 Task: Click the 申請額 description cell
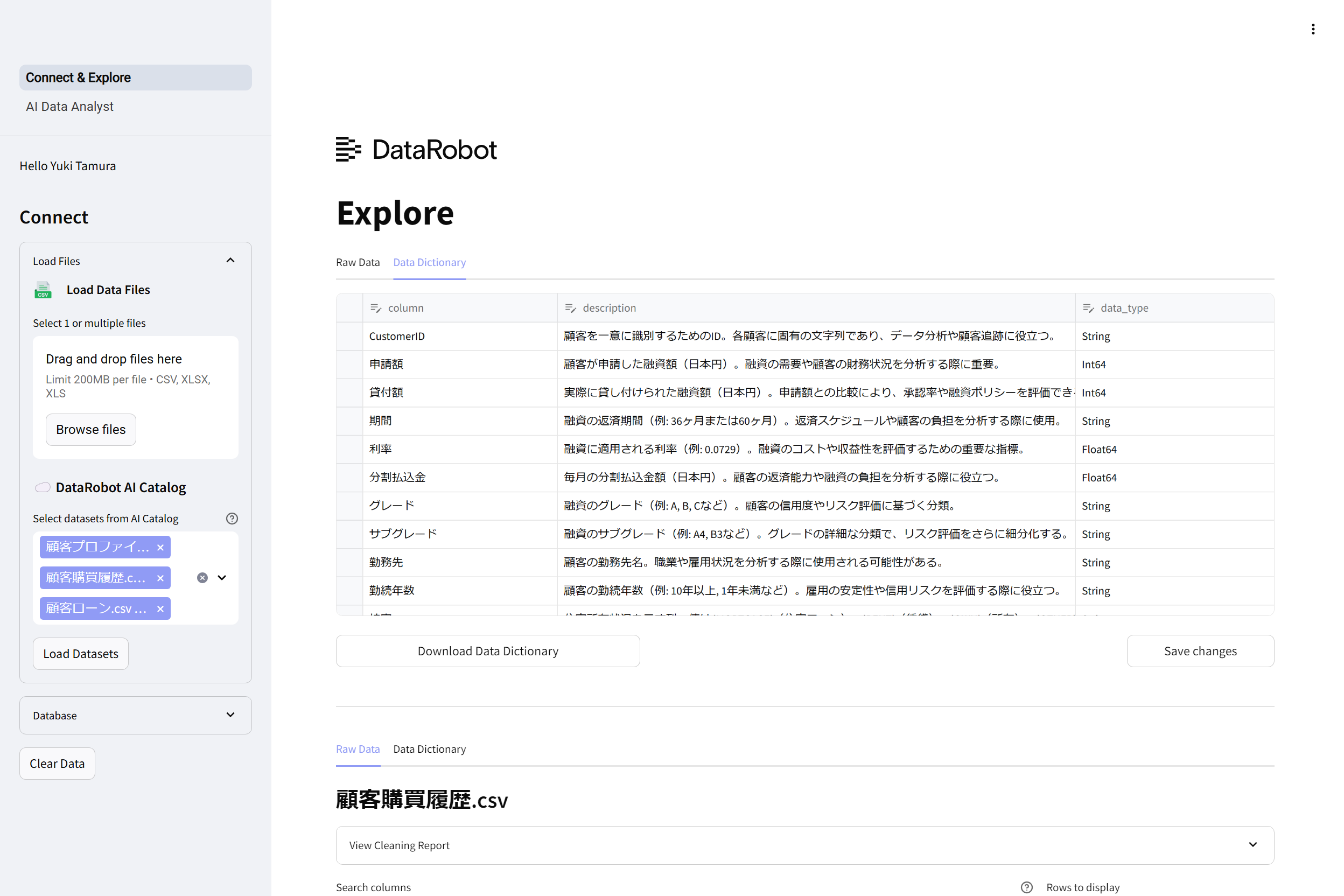point(815,364)
